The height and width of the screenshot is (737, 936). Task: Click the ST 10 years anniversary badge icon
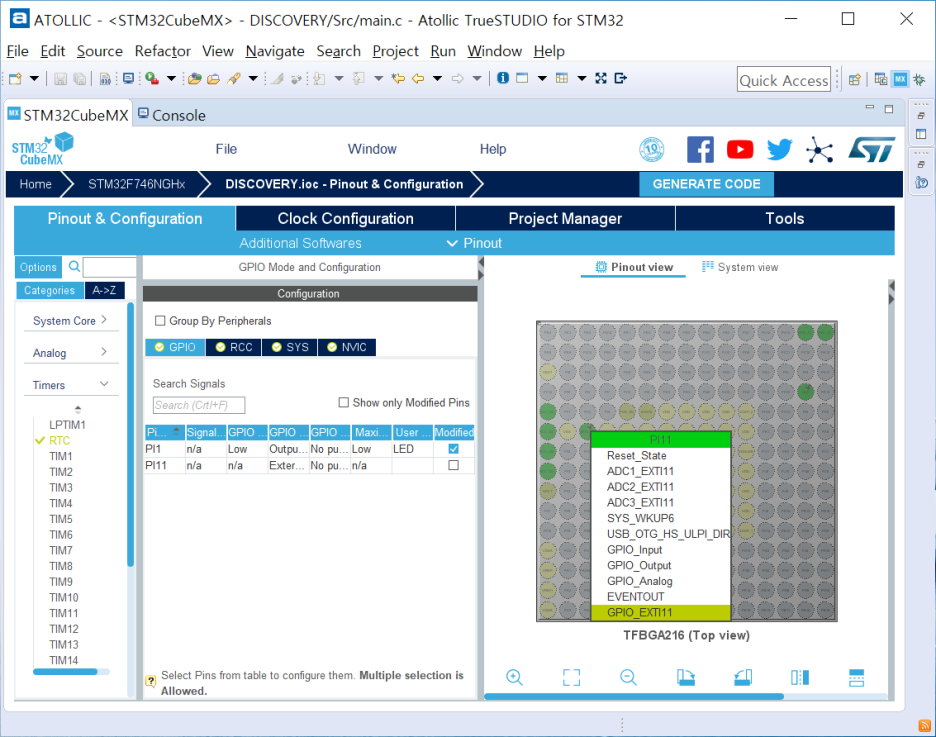tap(652, 149)
